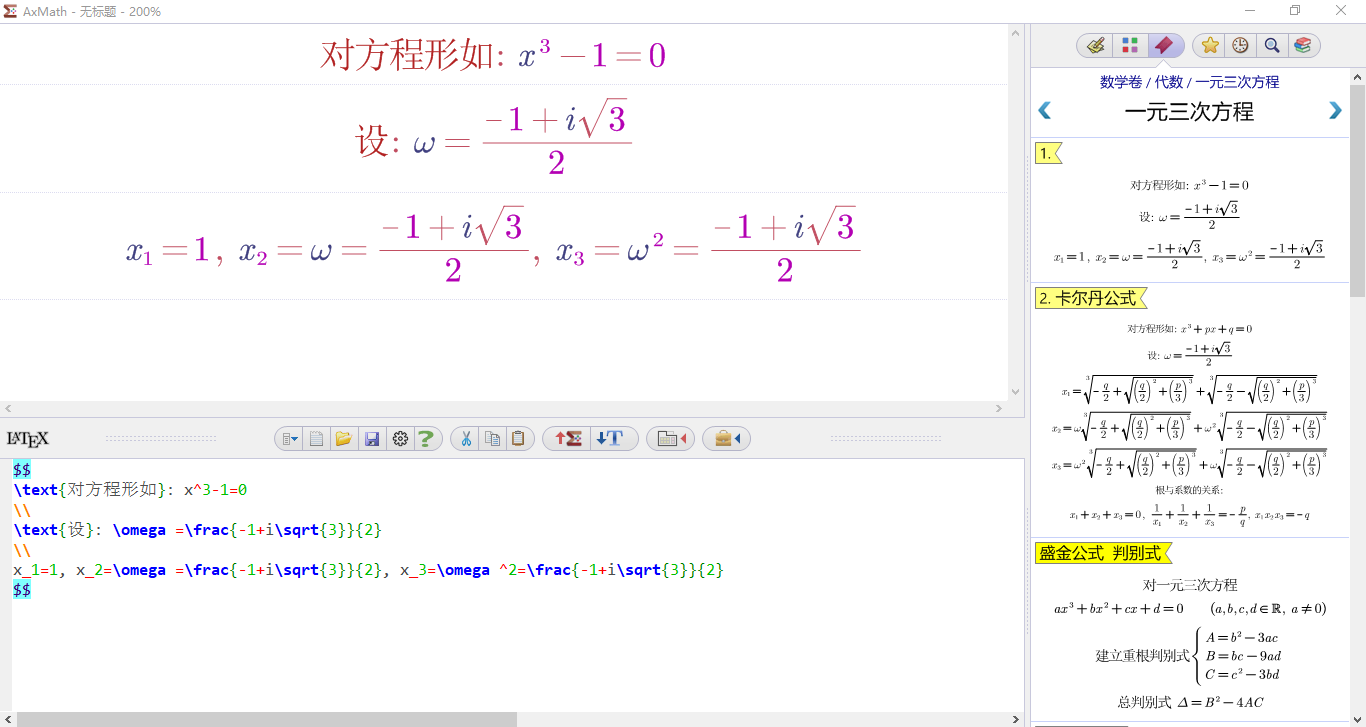Toggle the briefcase toolbox panel
This screenshot has width=1366, height=727.
point(726,439)
